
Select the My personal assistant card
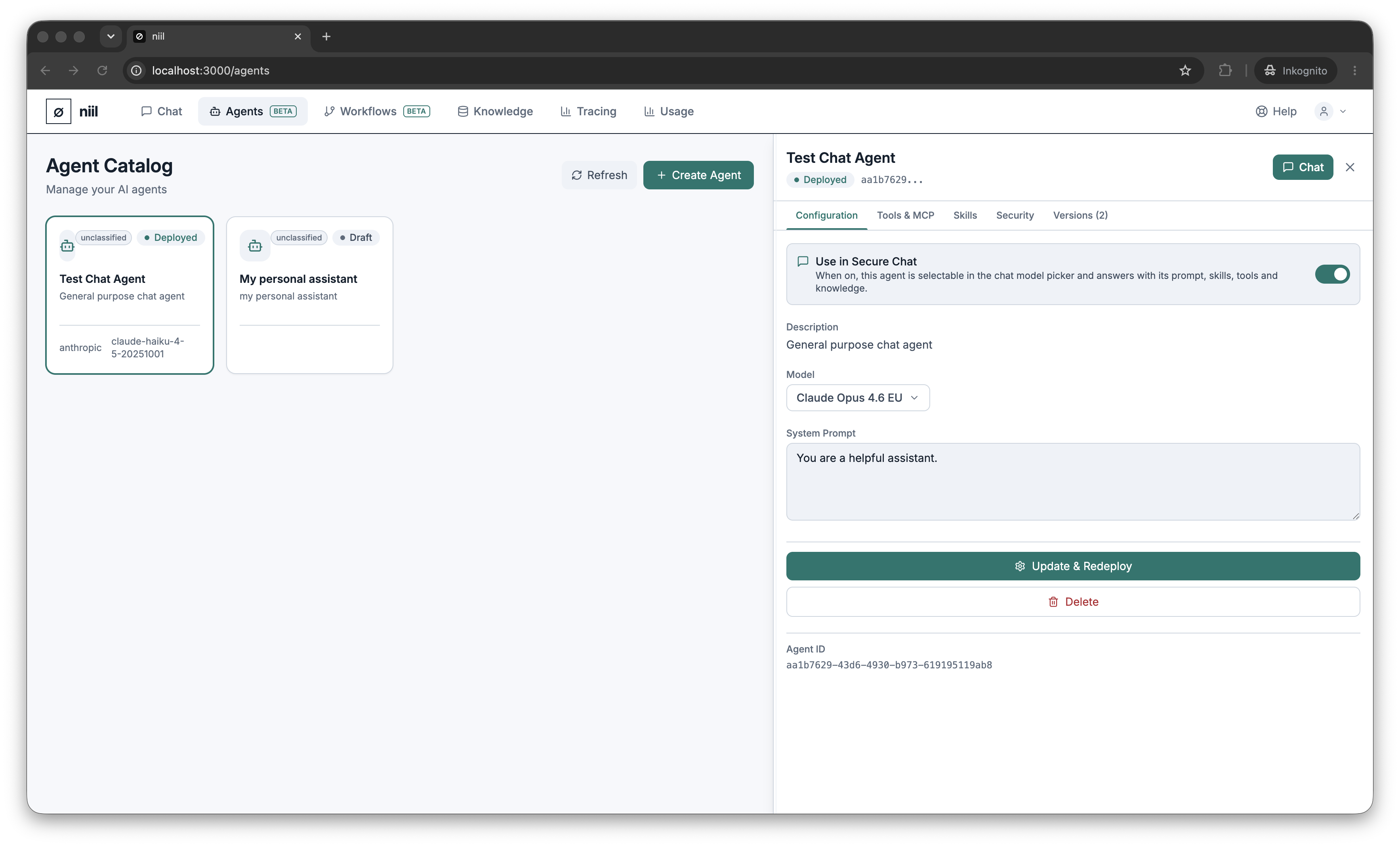(310, 295)
